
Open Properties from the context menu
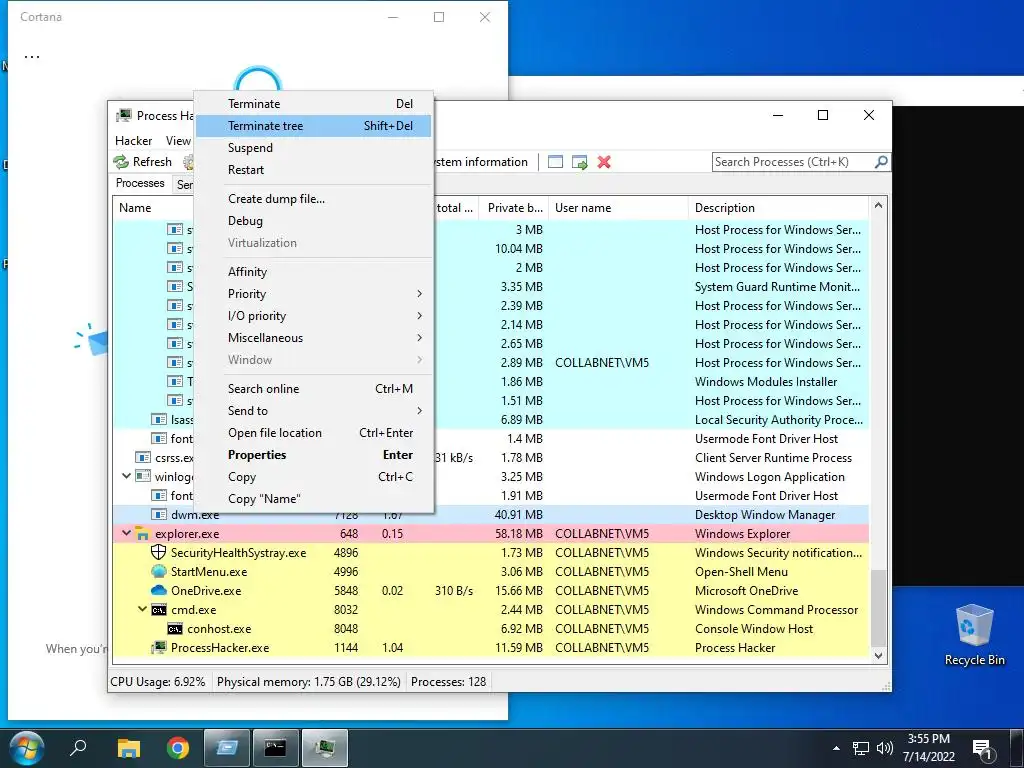313,455
